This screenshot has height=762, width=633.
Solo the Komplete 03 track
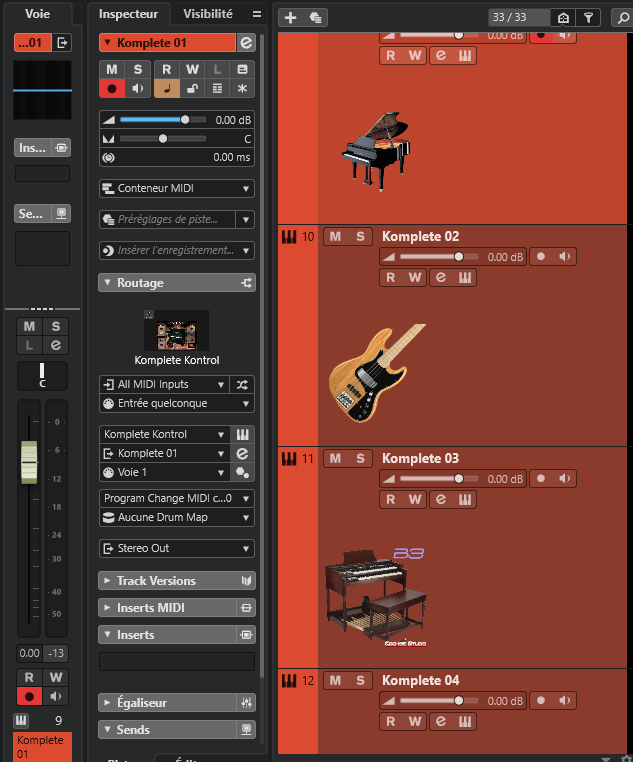pos(360,459)
